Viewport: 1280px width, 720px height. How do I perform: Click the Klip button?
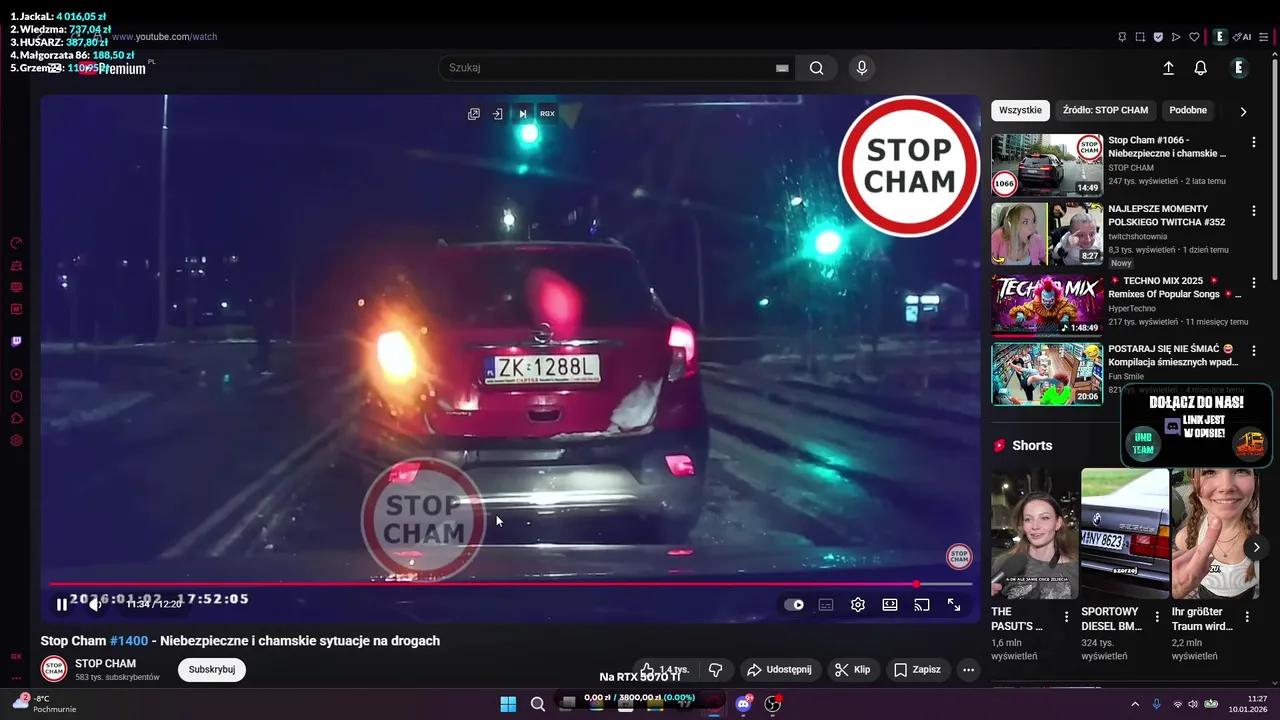pyautogui.click(x=853, y=670)
